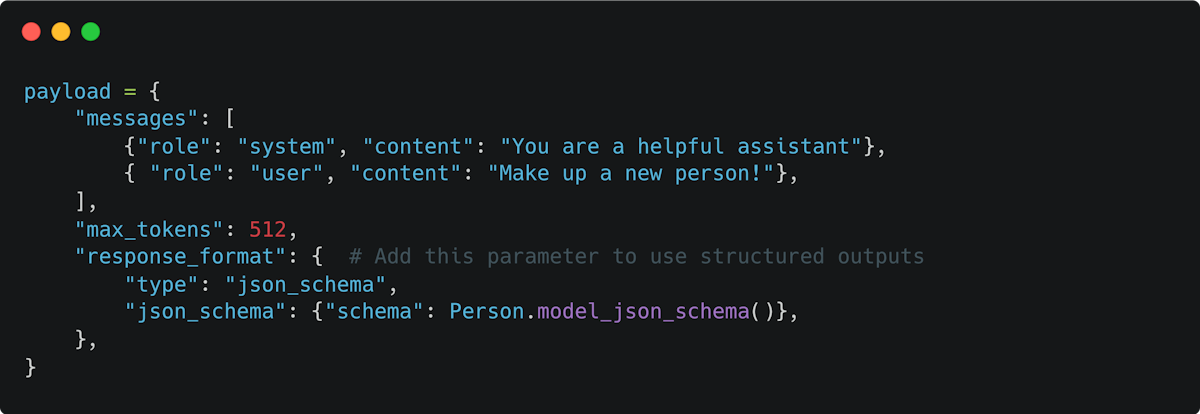The image size is (1200, 414).
Task: Click the red close window dot
Action: point(31,32)
